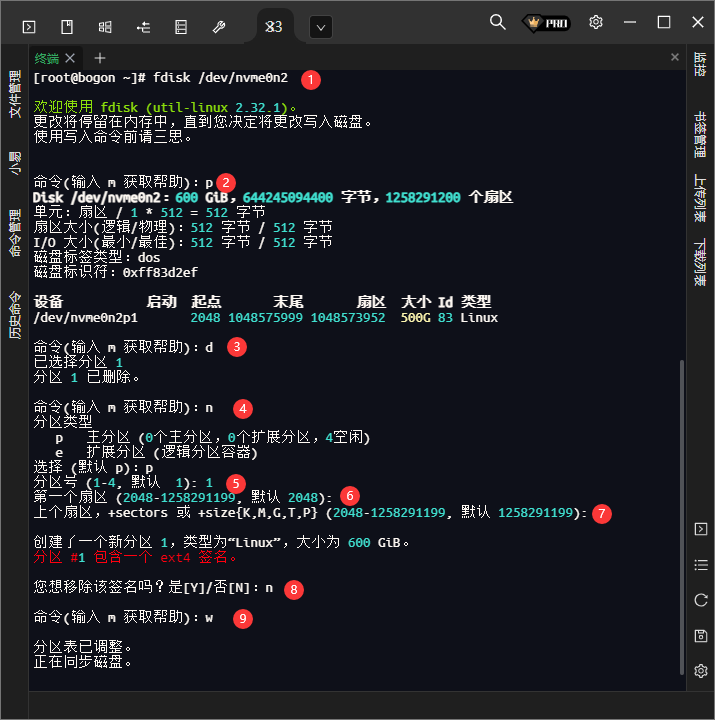Minimize the window
Screen dimensions: 715x720
pos(630,22)
